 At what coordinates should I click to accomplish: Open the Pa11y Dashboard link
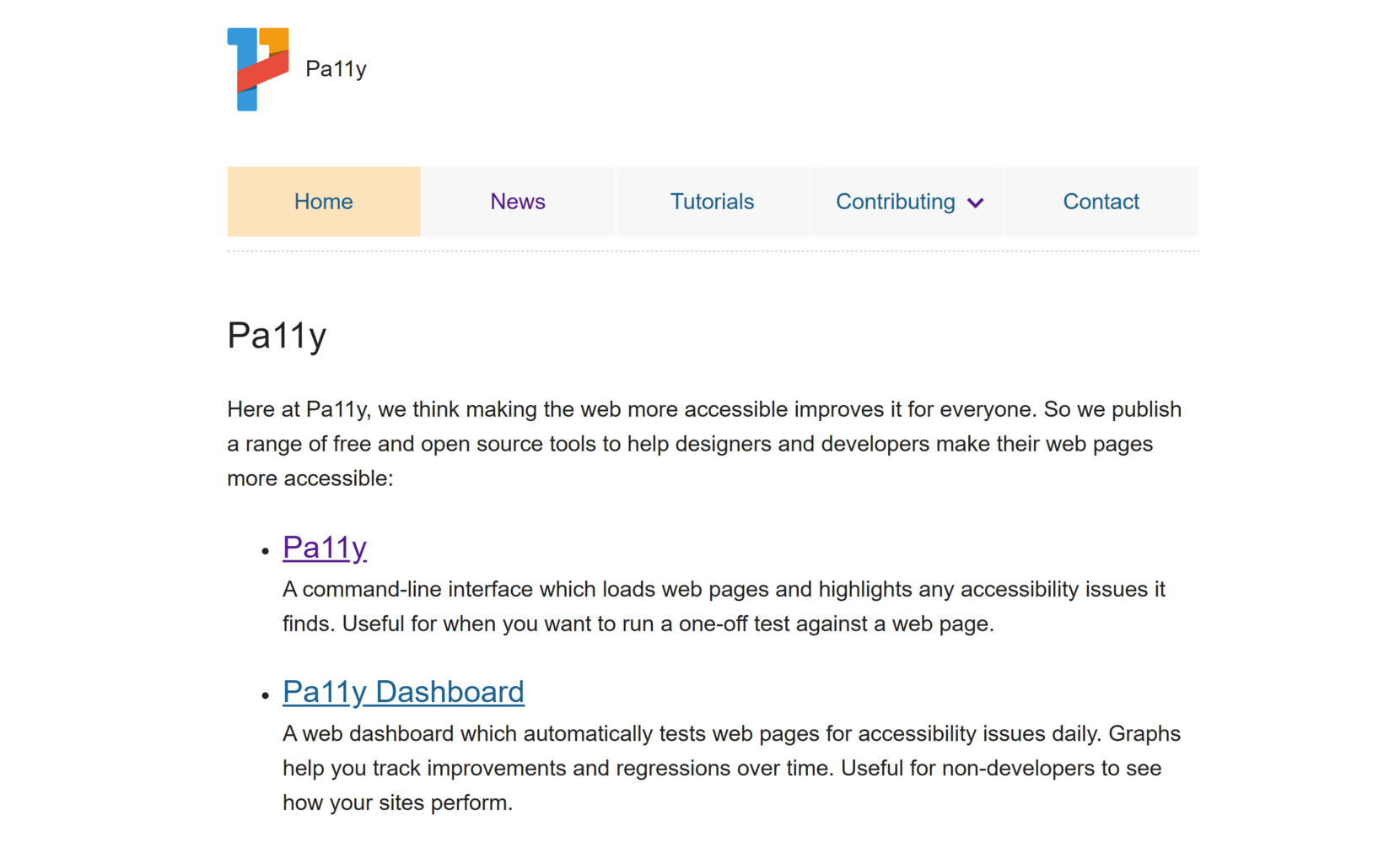point(402,691)
